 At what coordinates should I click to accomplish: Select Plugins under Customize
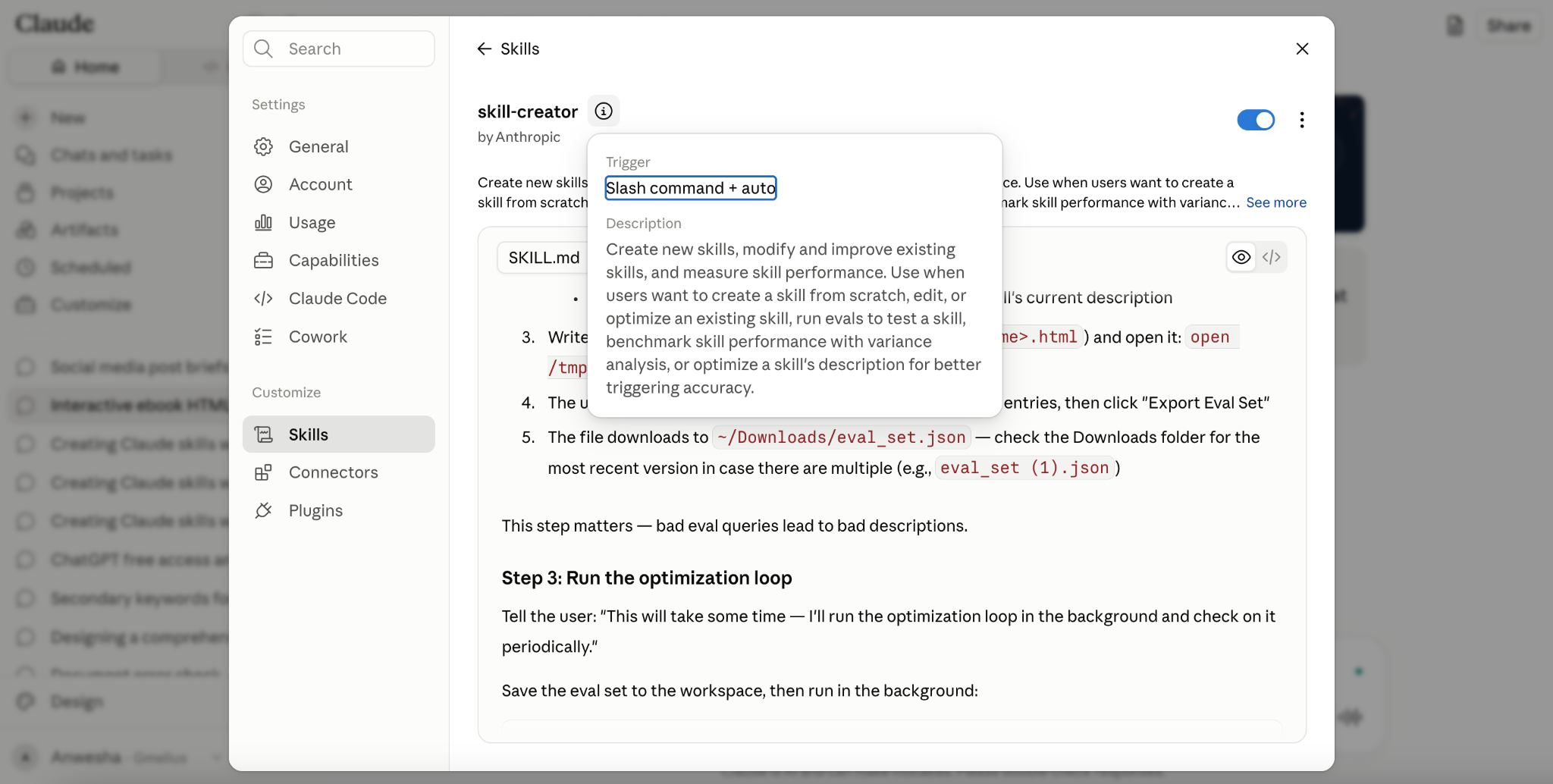coord(339,510)
